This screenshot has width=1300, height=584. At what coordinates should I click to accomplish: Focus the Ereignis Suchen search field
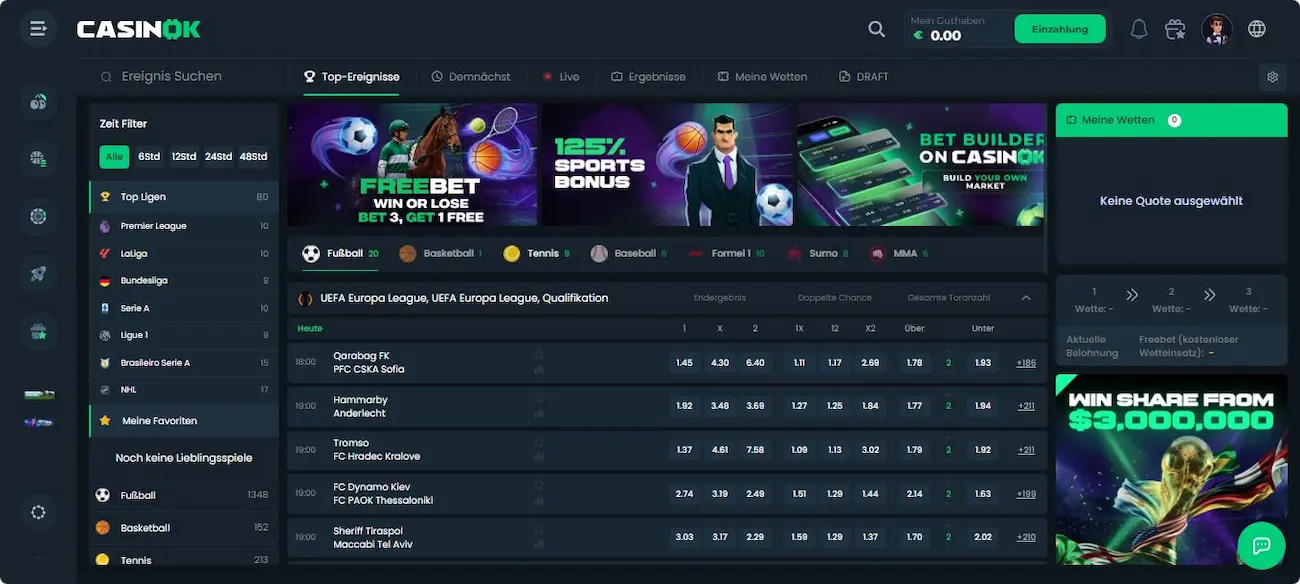click(185, 76)
